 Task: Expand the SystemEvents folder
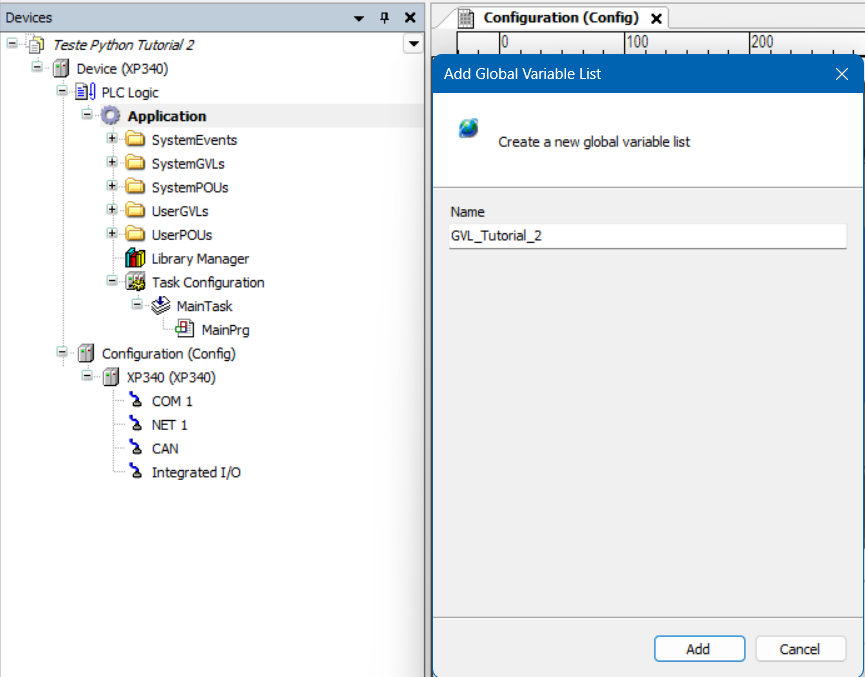point(112,139)
